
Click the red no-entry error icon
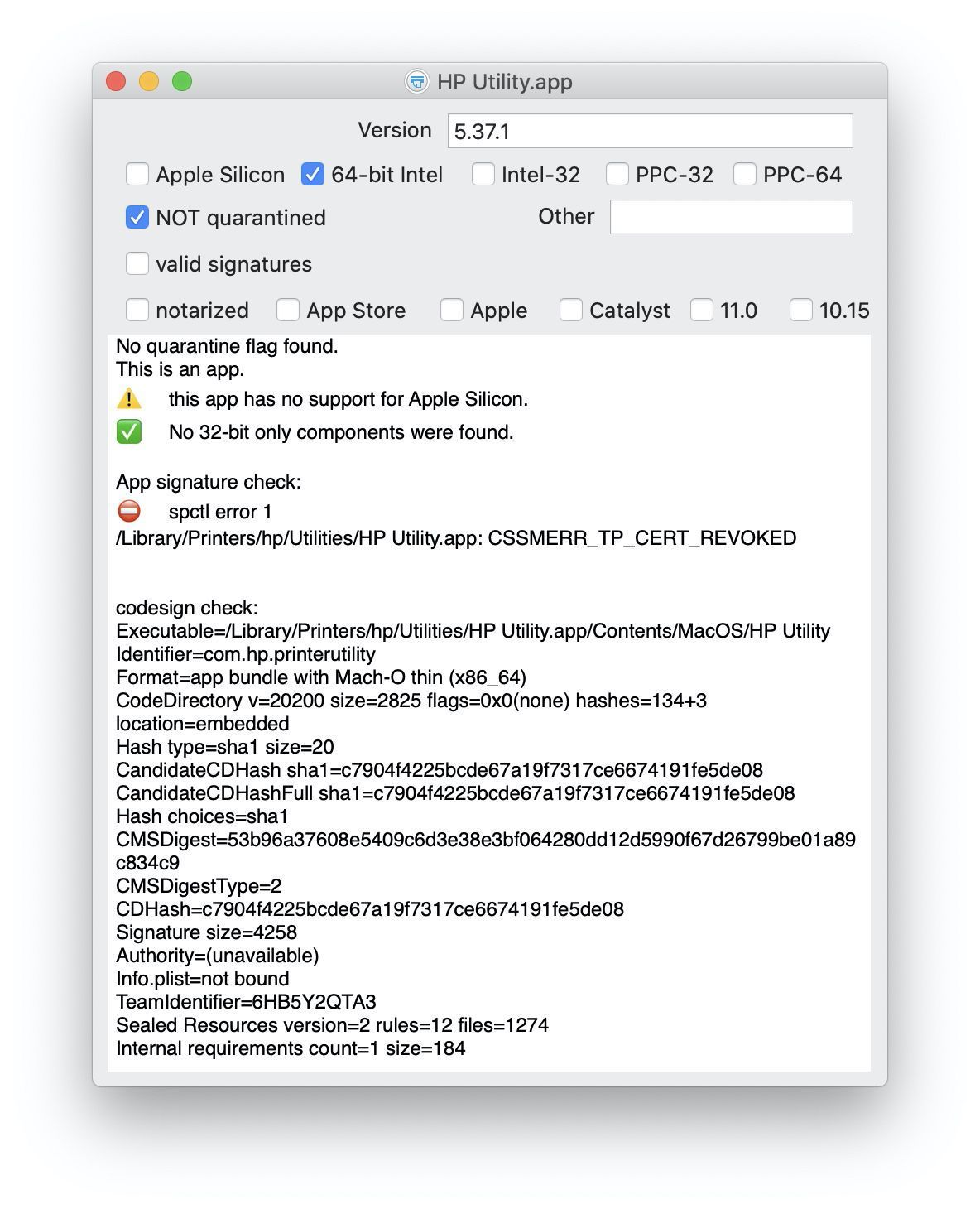(129, 511)
